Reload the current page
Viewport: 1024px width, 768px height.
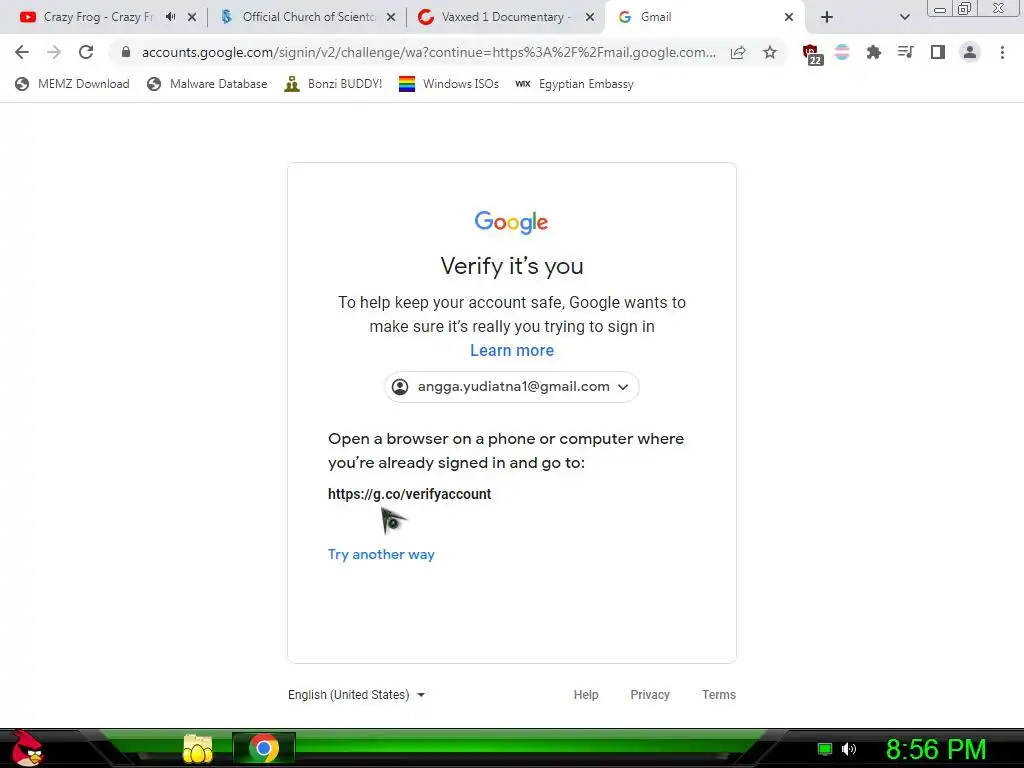[86, 52]
